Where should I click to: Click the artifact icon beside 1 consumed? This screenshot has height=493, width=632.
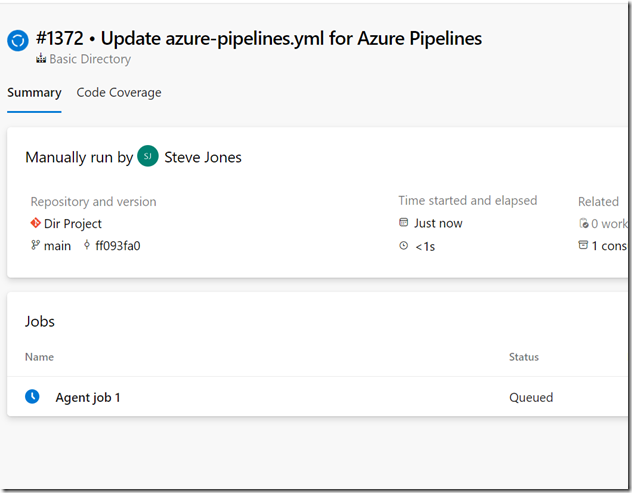coord(583,245)
